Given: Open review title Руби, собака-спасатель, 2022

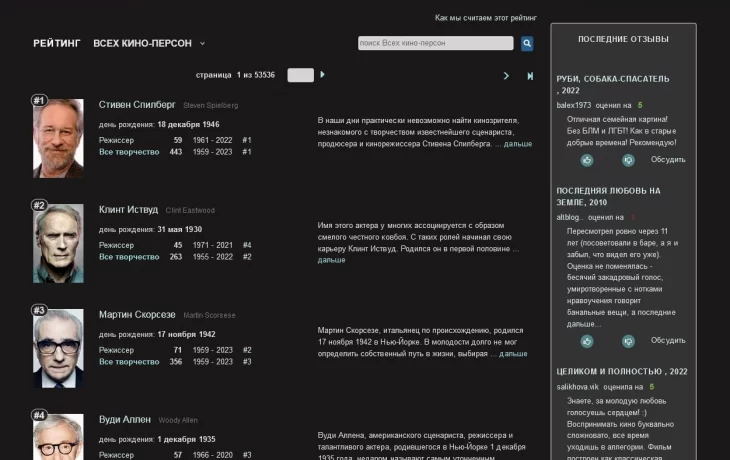Looking at the screenshot, I should pos(613,85).
